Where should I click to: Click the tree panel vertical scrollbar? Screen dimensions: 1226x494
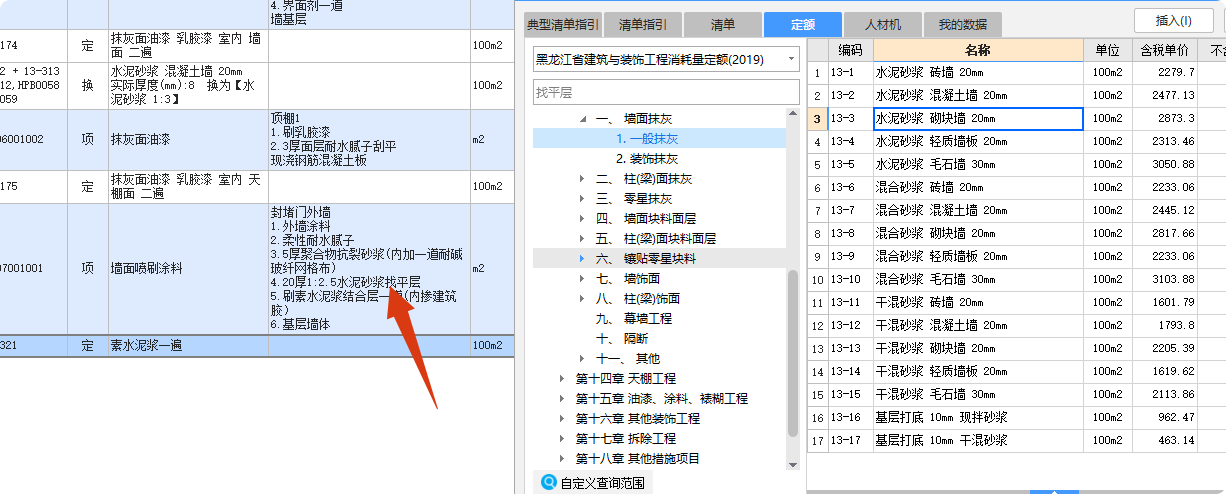point(793,352)
